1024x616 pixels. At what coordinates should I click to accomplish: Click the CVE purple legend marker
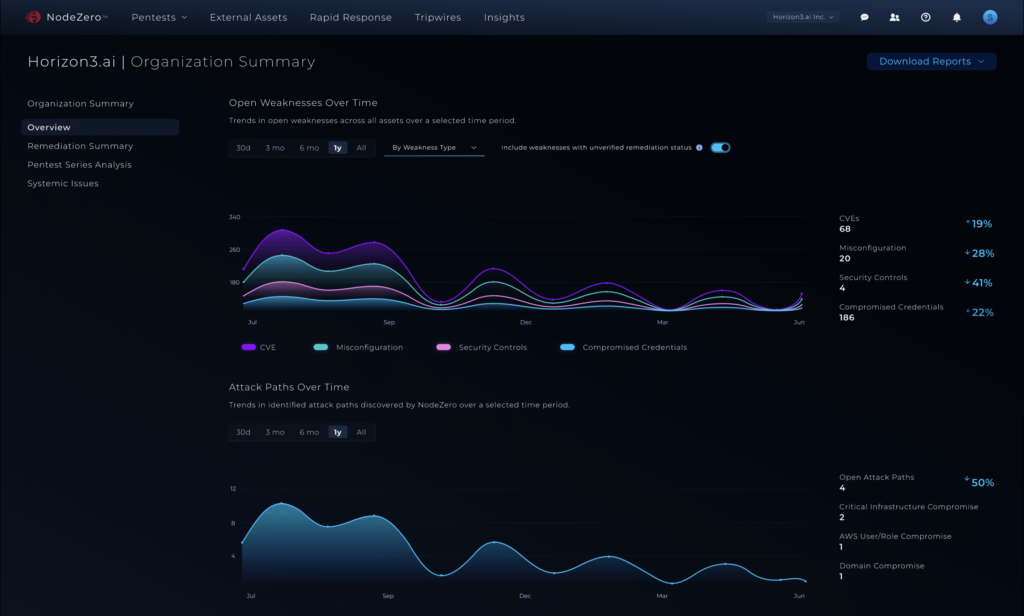point(248,348)
